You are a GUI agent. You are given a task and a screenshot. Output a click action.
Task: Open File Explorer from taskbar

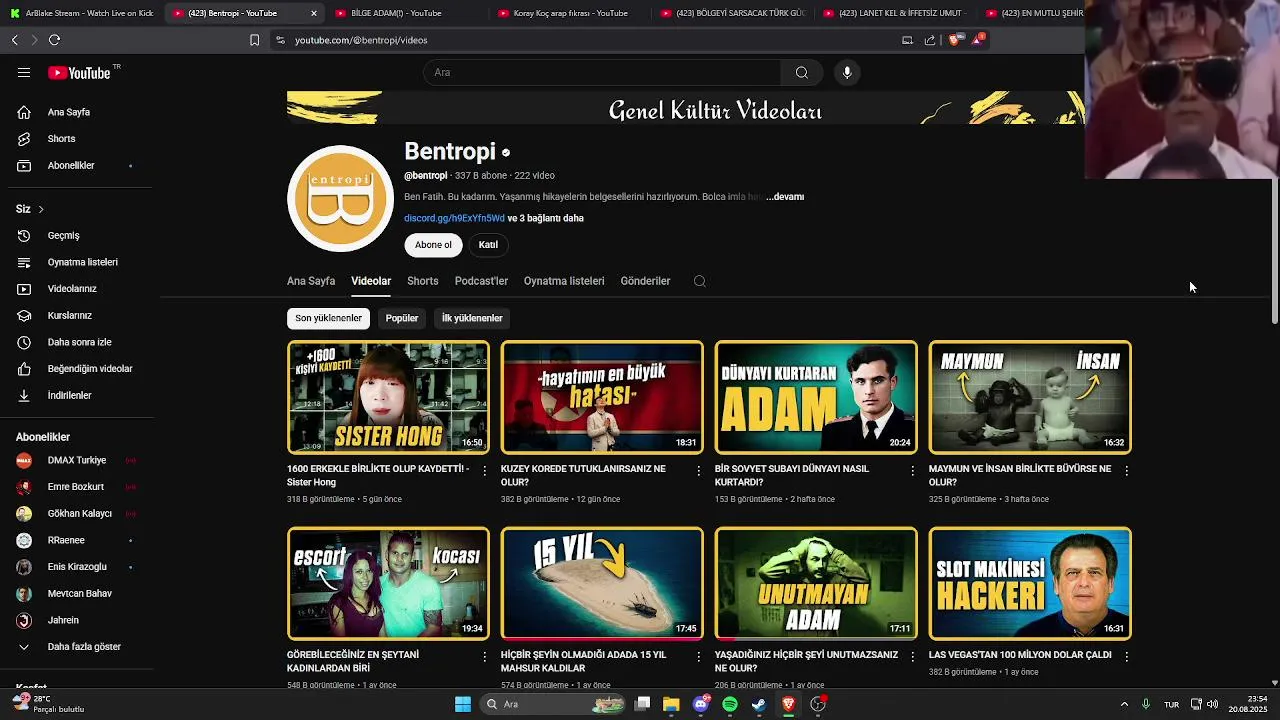point(671,704)
